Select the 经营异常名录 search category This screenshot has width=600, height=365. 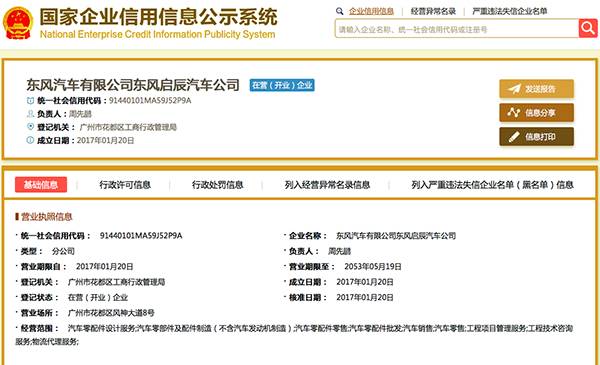click(x=433, y=11)
